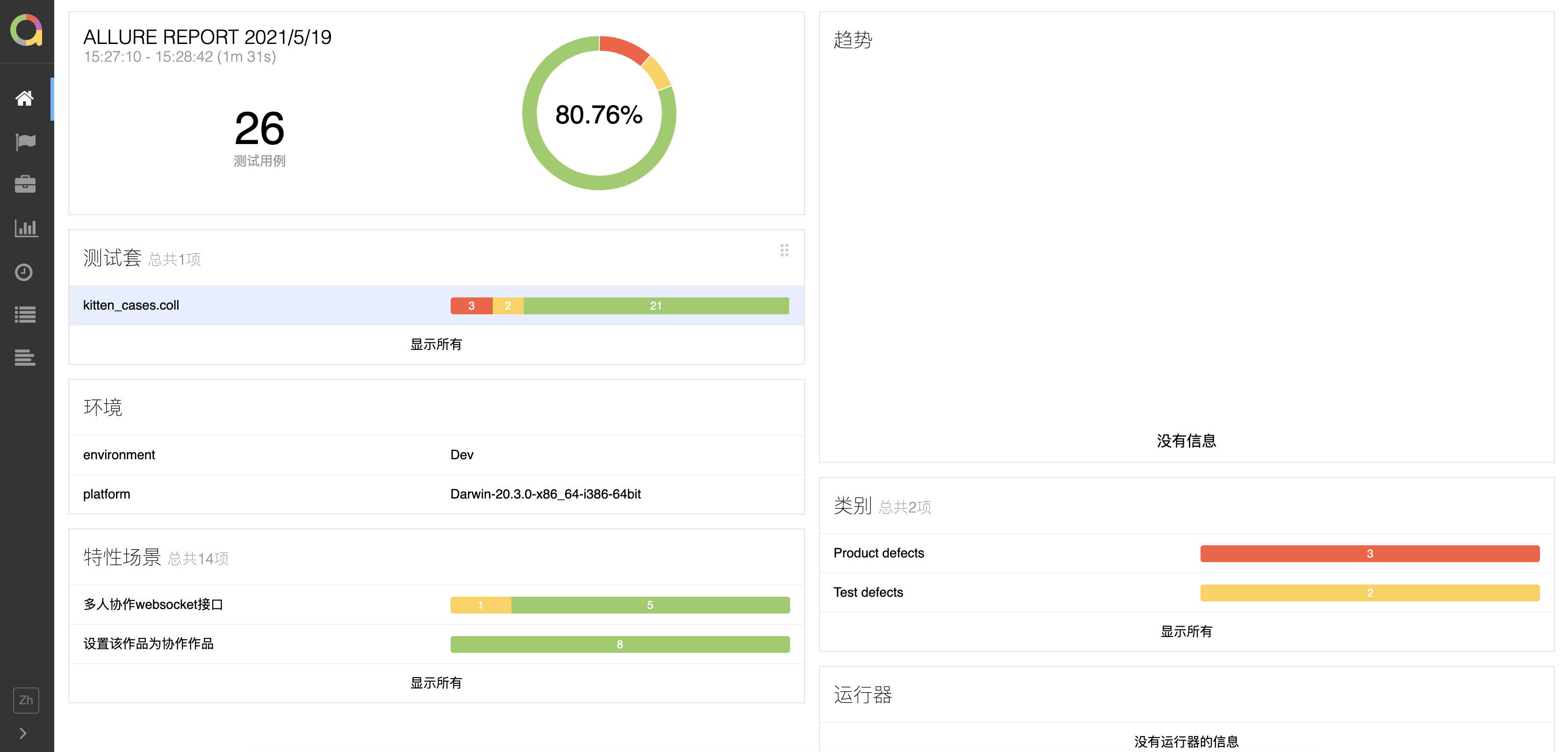Open the Timeline clock icon in sidebar

click(24, 272)
